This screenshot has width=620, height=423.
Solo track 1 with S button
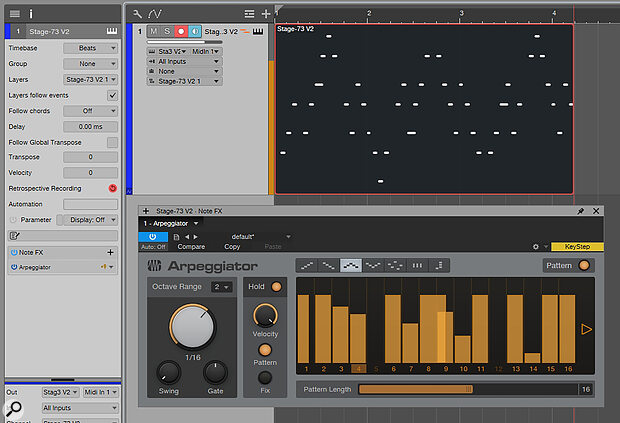click(167, 31)
